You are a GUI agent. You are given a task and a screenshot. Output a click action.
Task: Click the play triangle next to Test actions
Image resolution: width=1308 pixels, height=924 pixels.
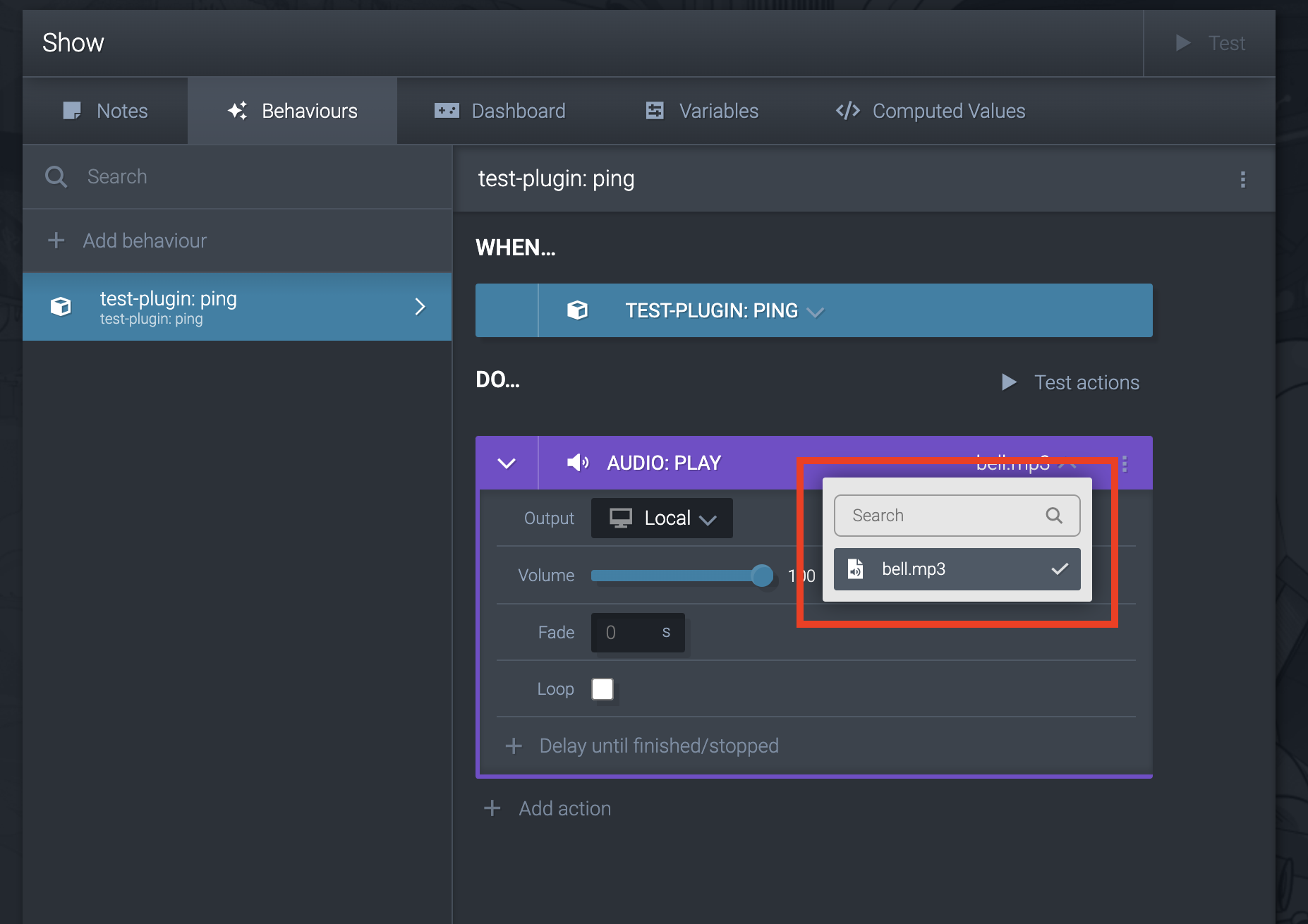(x=1009, y=382)
